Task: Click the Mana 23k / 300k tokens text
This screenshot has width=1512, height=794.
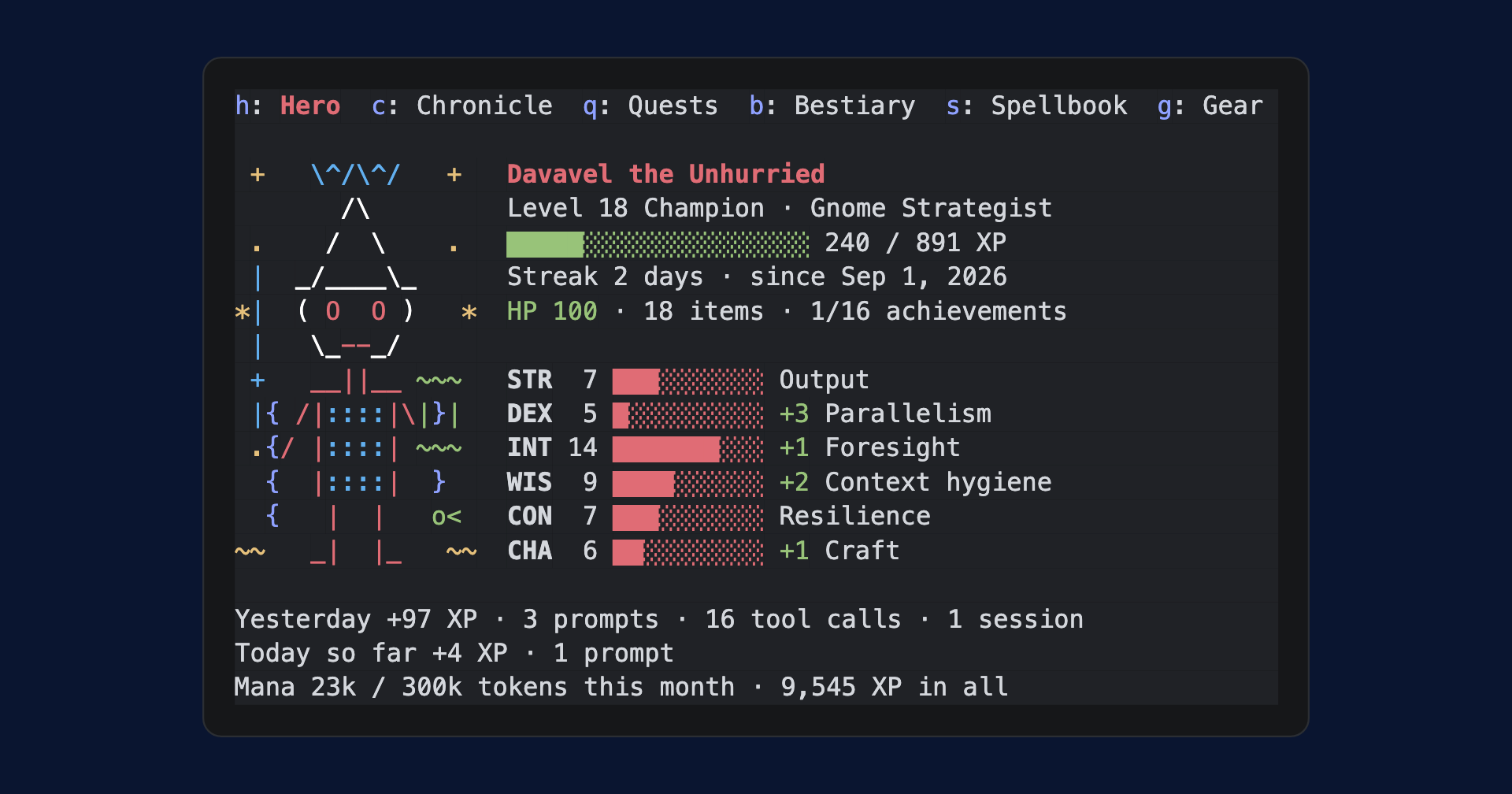Action: tap(401, 687)
